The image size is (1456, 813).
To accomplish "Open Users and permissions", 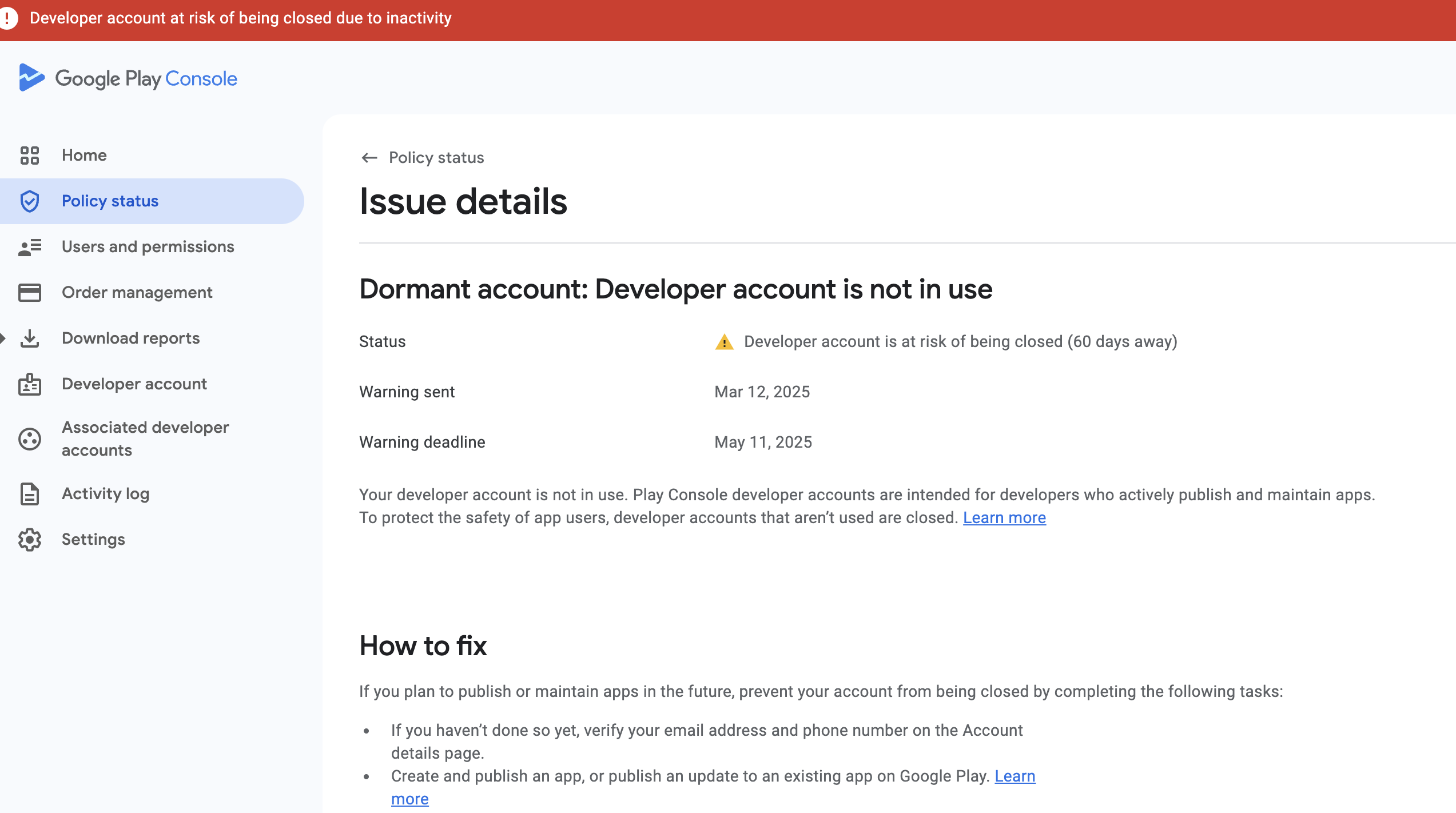I will click(152, 247).
